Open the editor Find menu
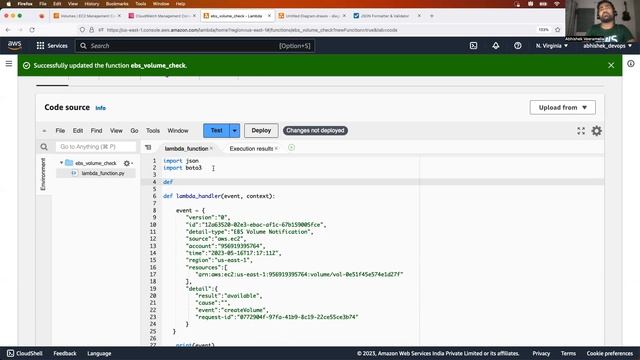 (x=96, y=131)
